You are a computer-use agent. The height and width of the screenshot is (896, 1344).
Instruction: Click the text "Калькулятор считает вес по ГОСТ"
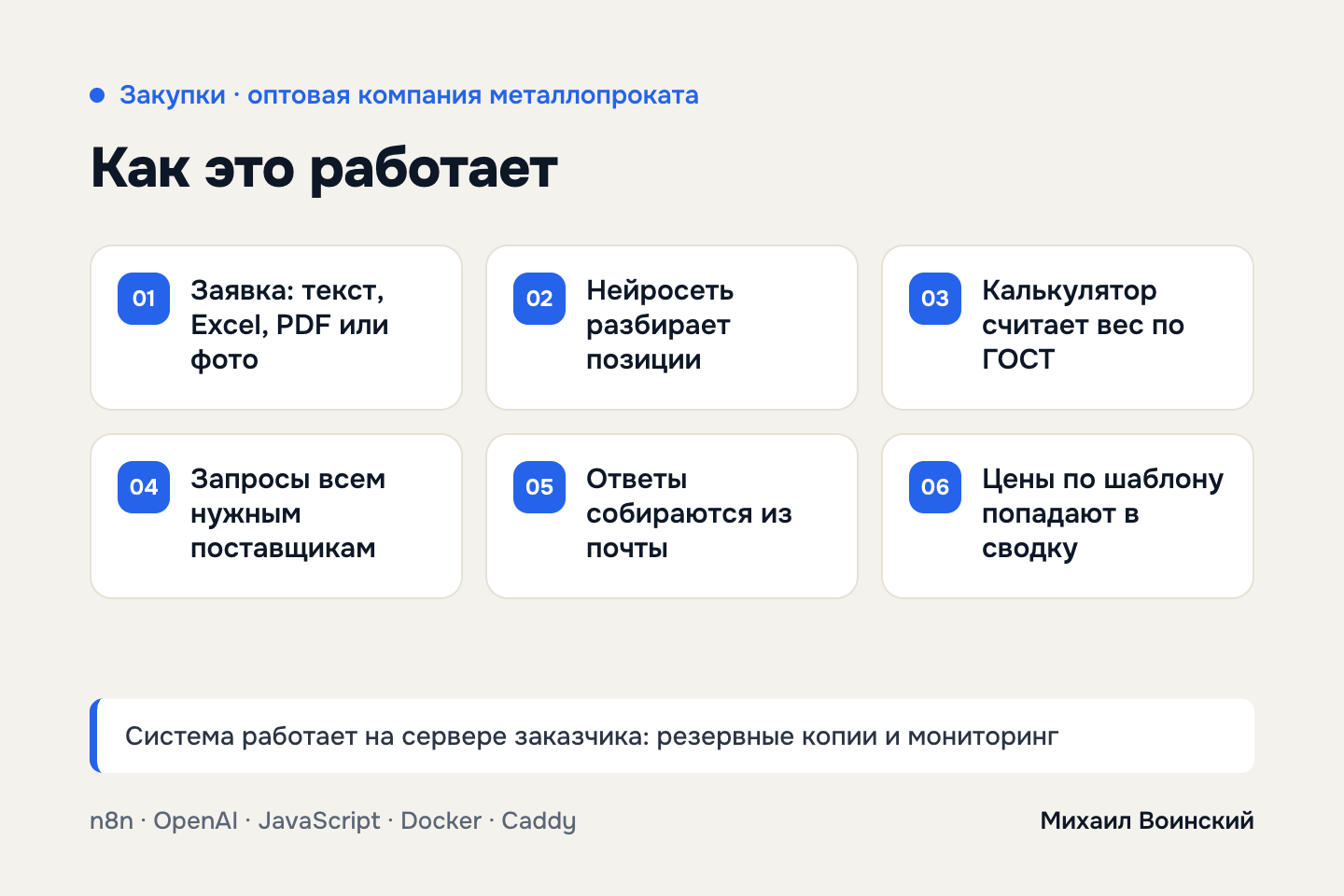(1083, 325)
